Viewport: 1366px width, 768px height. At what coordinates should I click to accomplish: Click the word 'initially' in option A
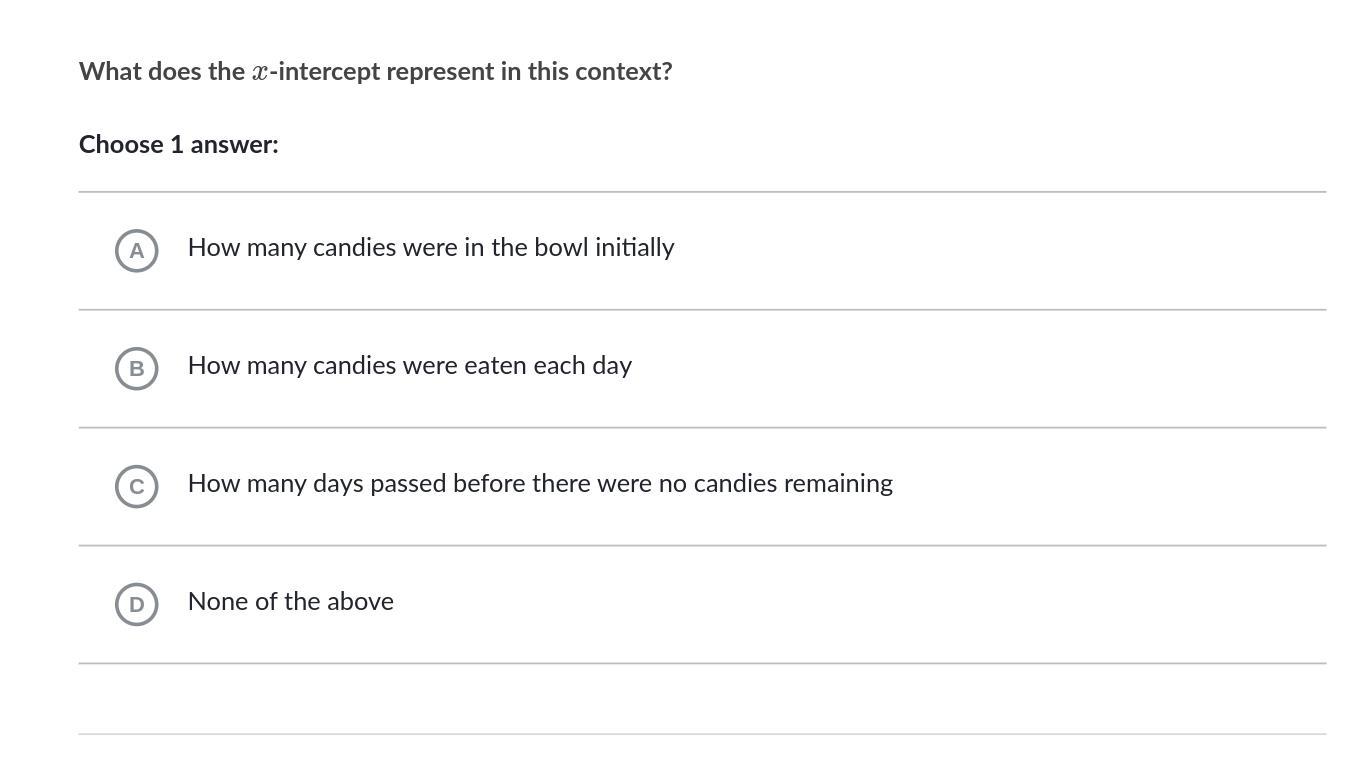(x=634, y=247)
